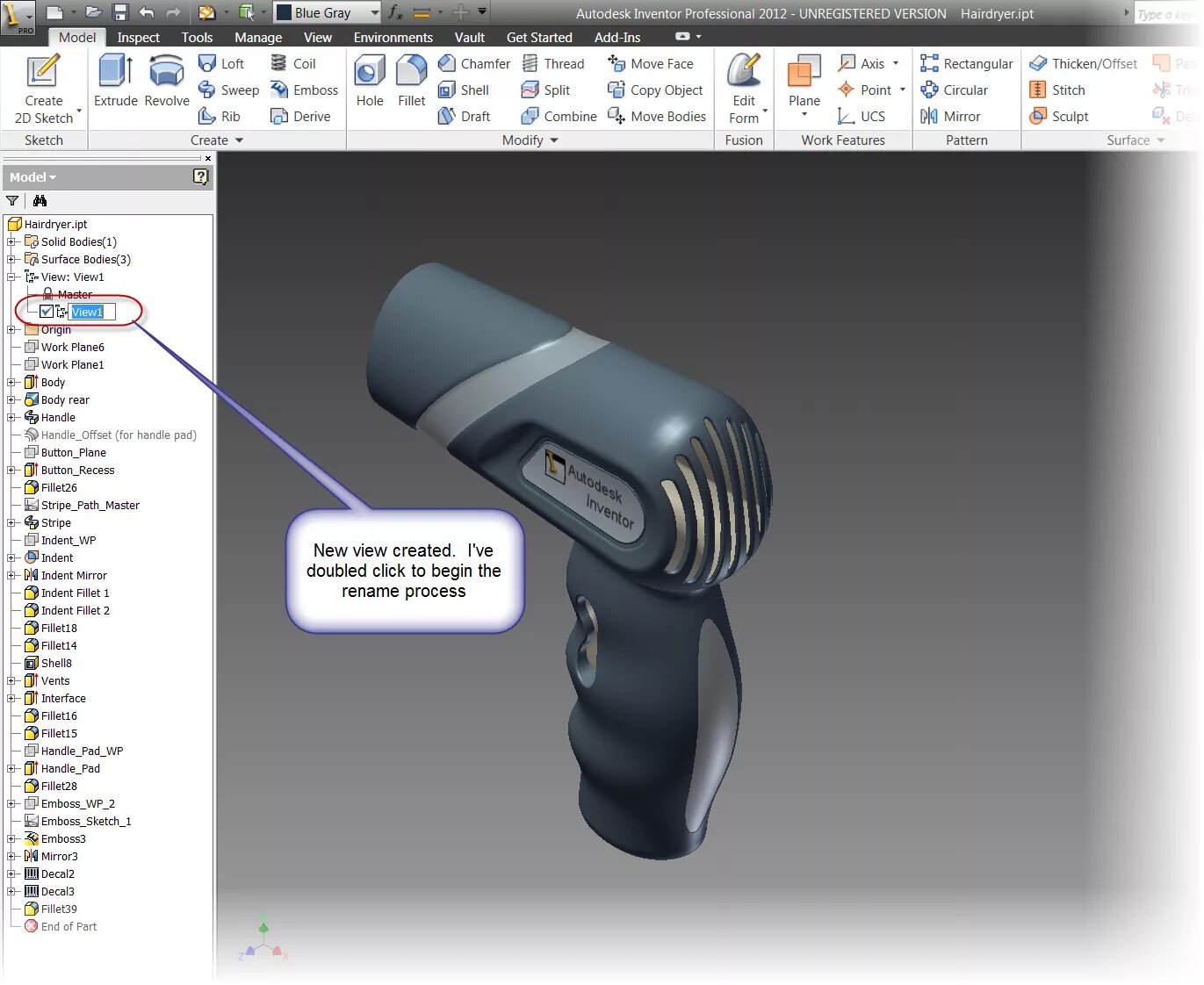Choose the Move Bodies tool
Image resolution: width=1204 pixels, height=985 pixels.
click(657, 116)
